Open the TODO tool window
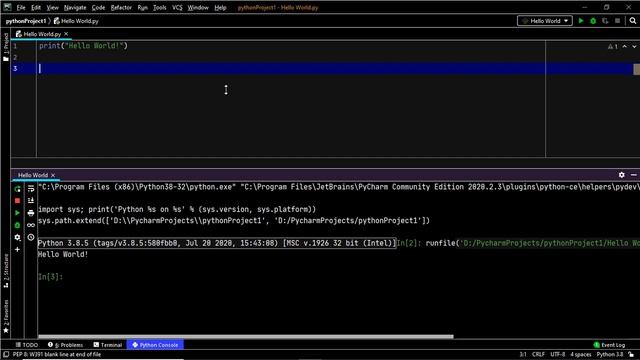 (27, 345)
